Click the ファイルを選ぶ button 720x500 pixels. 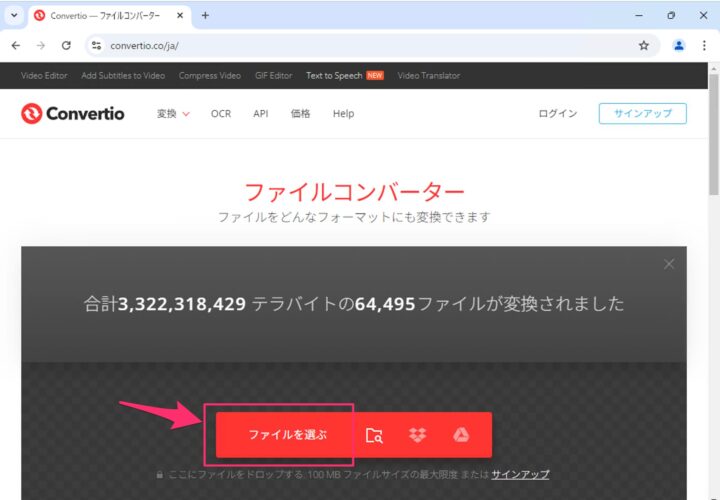(x=287, y=435)
